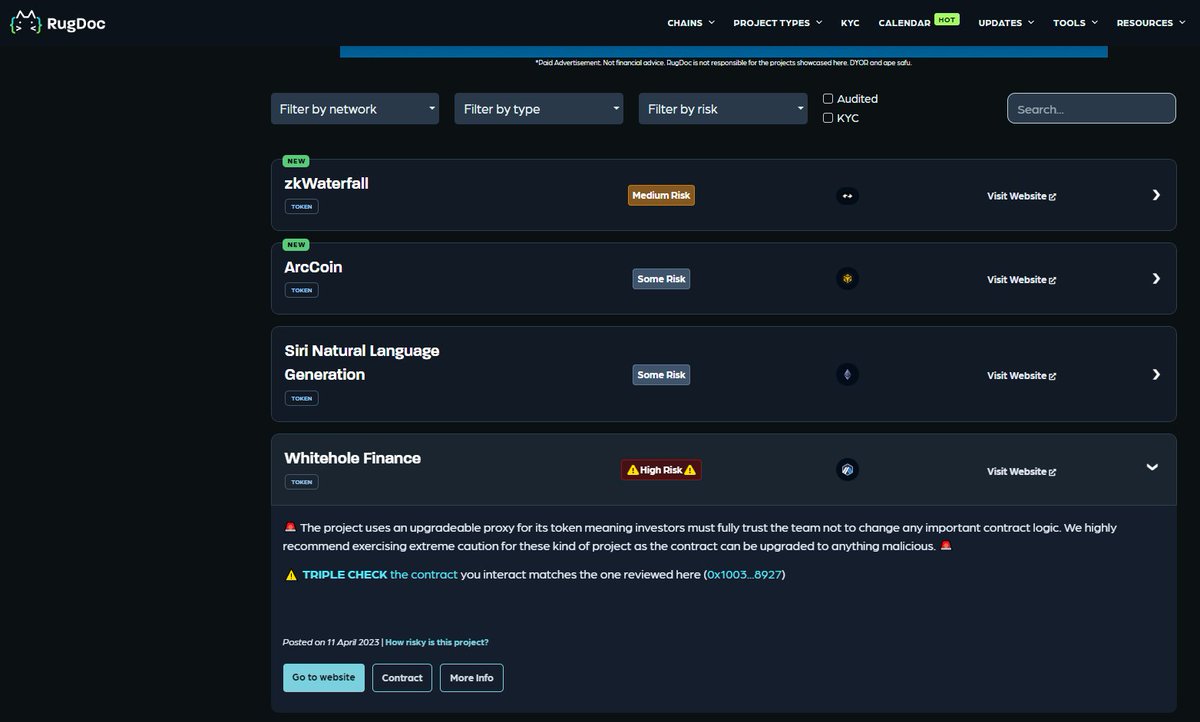This screenshot has height=722, width=1200.
Task: Click the Go to website button
Action: (323, 677)
